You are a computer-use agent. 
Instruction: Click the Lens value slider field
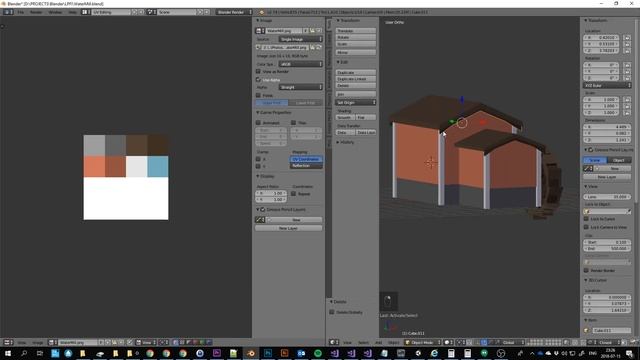coord(607,196)
